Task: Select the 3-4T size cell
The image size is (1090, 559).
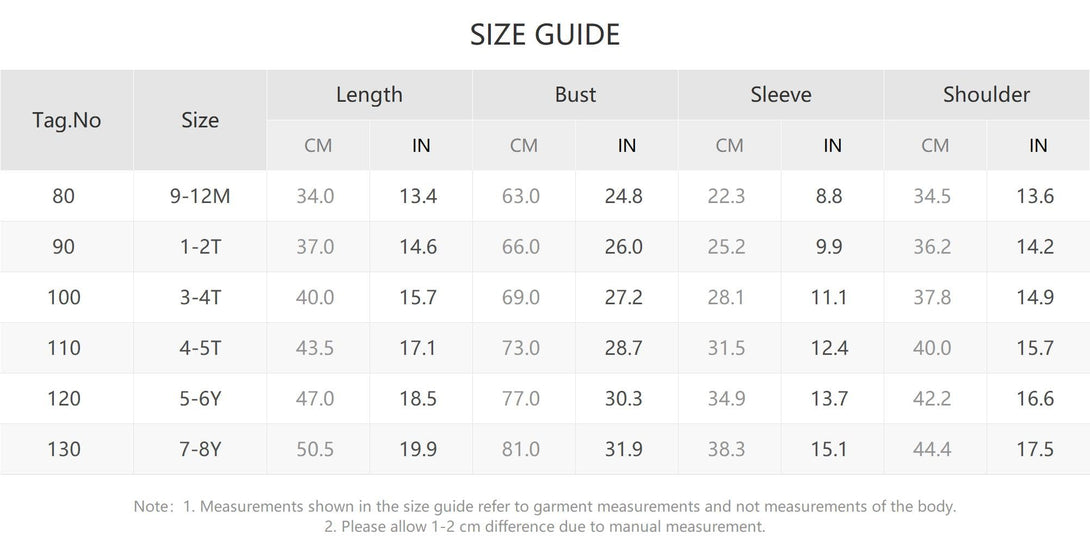Action: click(200, 298)
